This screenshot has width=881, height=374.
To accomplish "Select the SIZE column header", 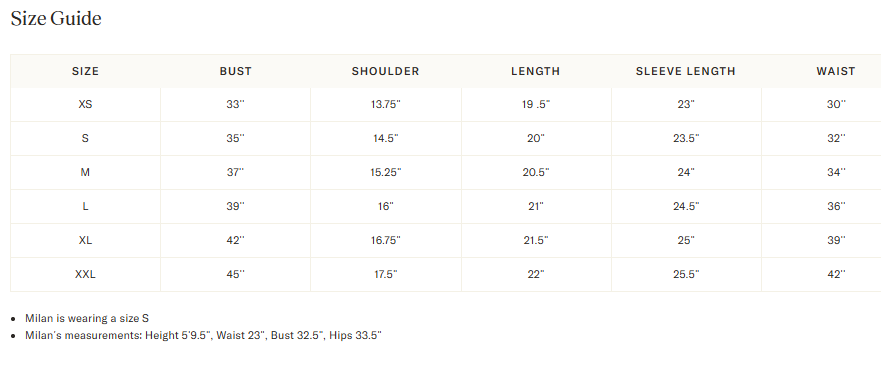I will tap(85, 71).
